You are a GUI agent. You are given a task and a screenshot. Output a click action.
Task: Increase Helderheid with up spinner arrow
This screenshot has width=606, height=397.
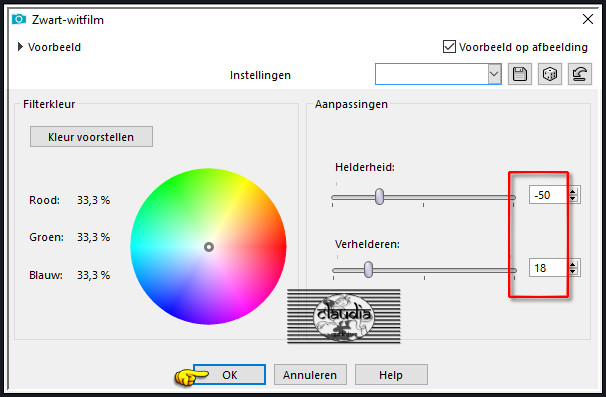[573, 191]
